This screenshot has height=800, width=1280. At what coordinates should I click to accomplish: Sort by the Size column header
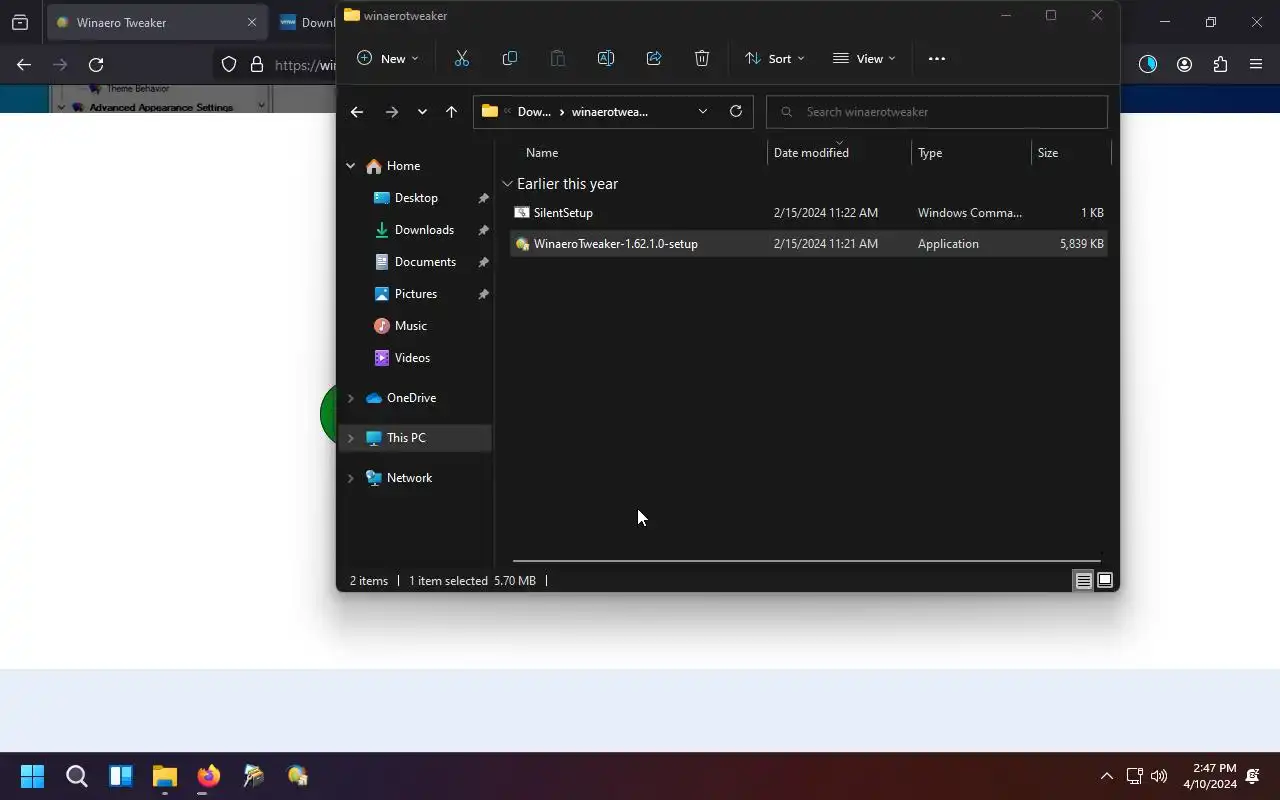tap(1048, 153)
